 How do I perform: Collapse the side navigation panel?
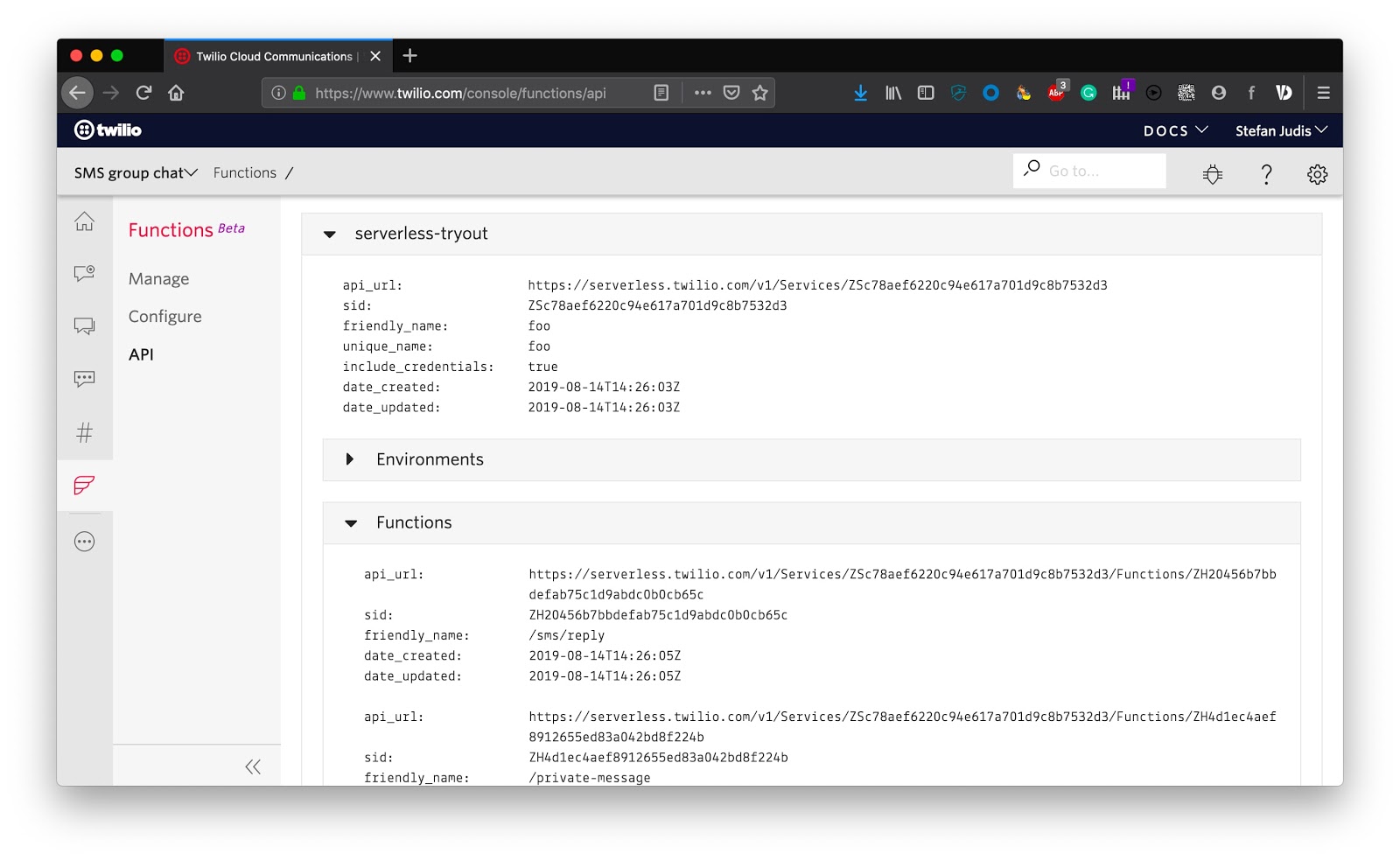(x=253, y=767)
